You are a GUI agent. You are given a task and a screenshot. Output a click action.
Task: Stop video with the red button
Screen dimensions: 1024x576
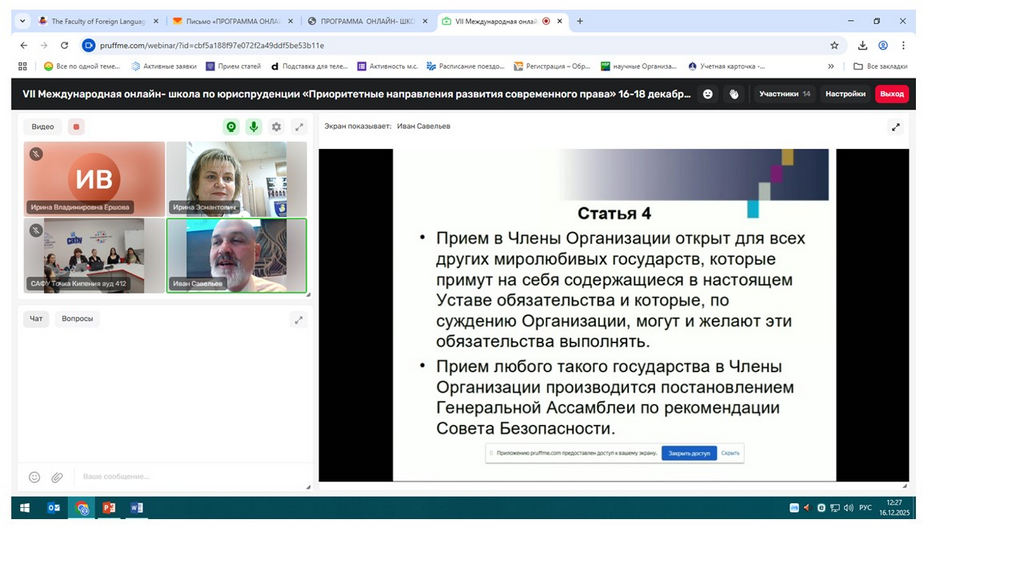point(77,127)
